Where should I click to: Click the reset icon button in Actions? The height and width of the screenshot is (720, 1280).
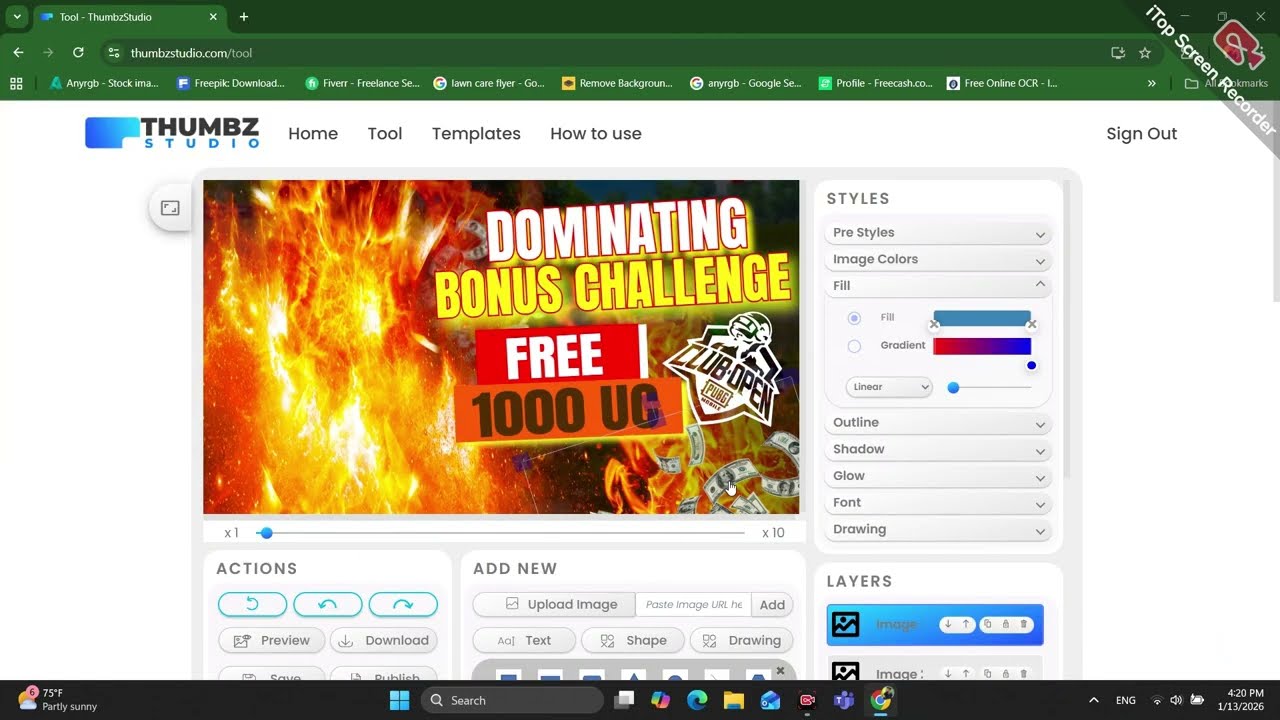tap(252, 604)
